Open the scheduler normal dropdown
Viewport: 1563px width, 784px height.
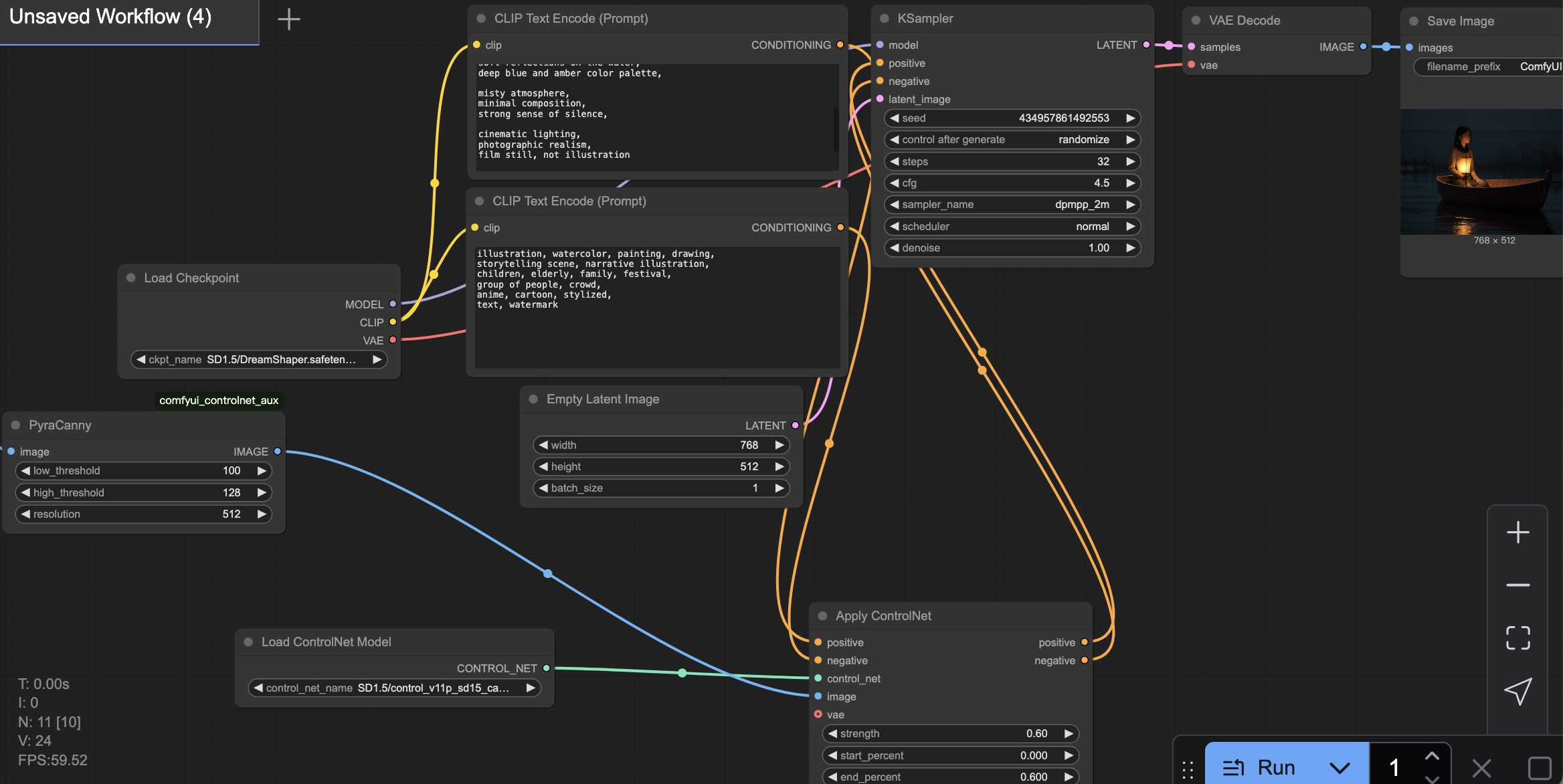[1012, 227]
